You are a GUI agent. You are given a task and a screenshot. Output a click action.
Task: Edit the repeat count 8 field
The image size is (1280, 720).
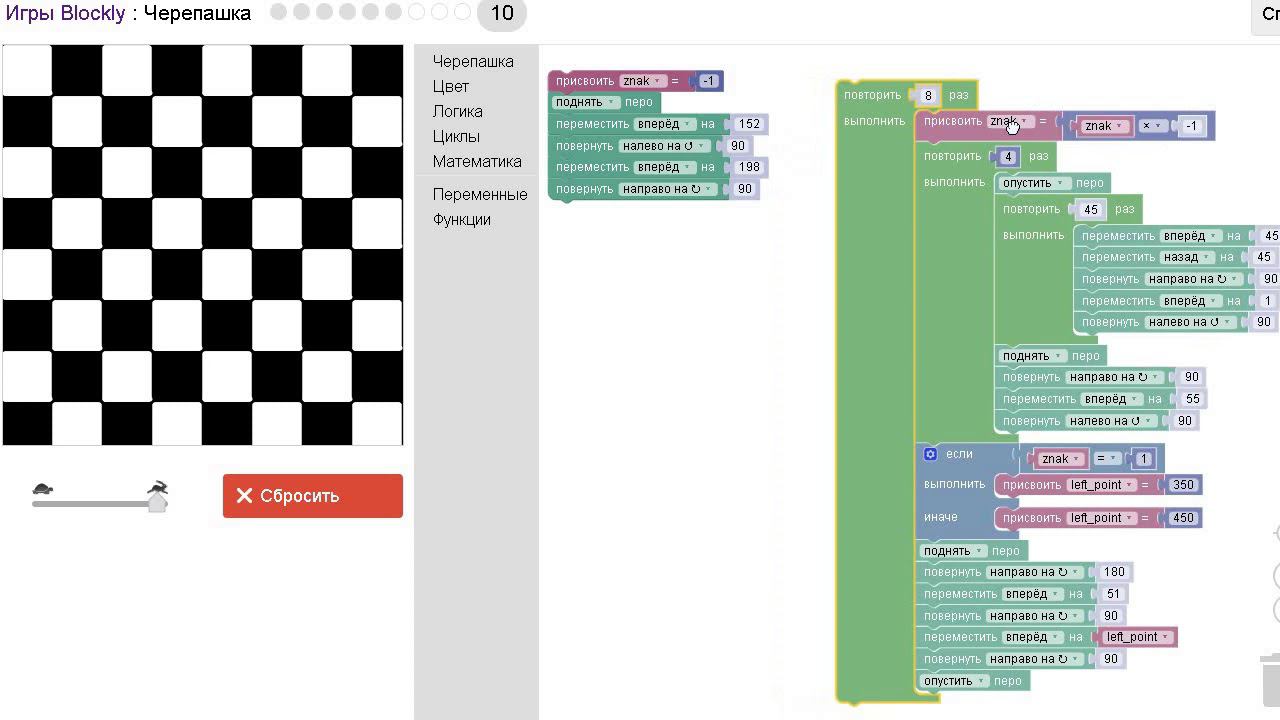coord(928,96)
